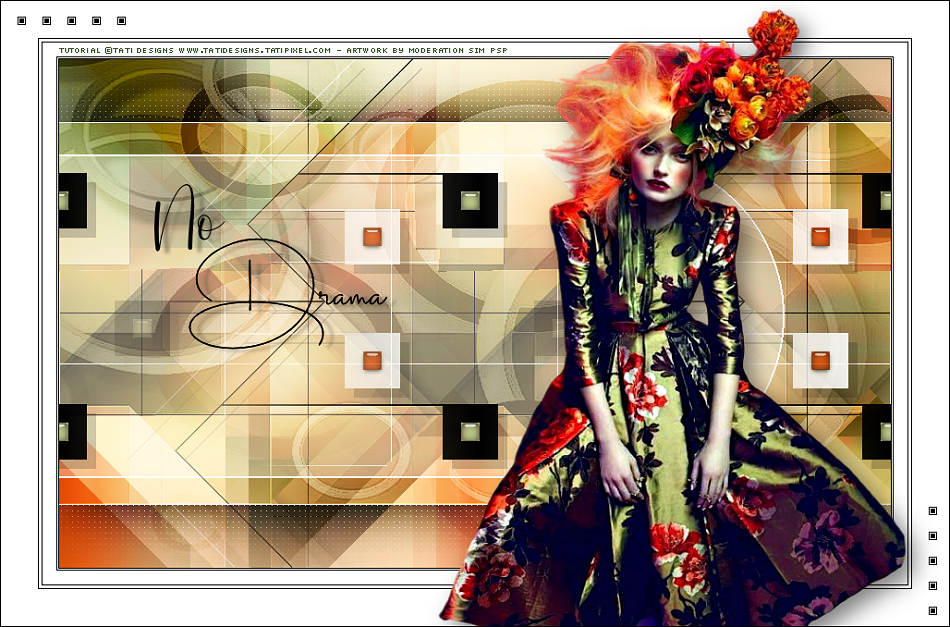Viewport: 950px width, 627px height.
Task: Click the "No" script text
Action: pos(185,222)
